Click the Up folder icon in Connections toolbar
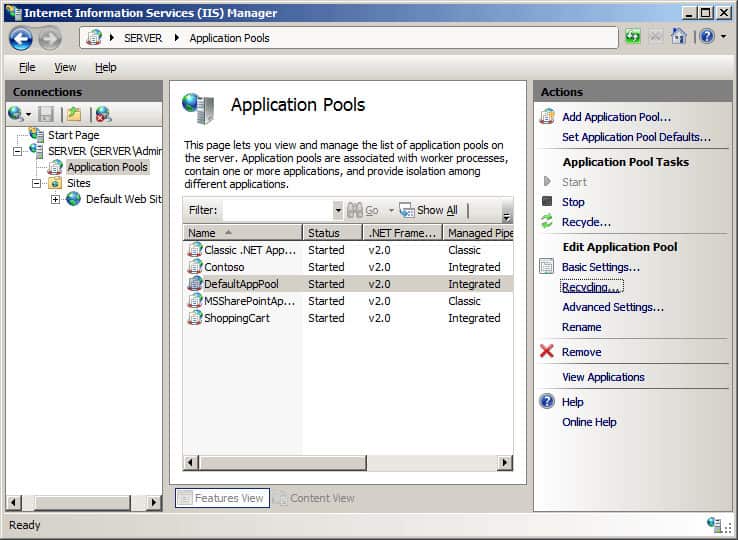The image size is (738, 540). 74,114
